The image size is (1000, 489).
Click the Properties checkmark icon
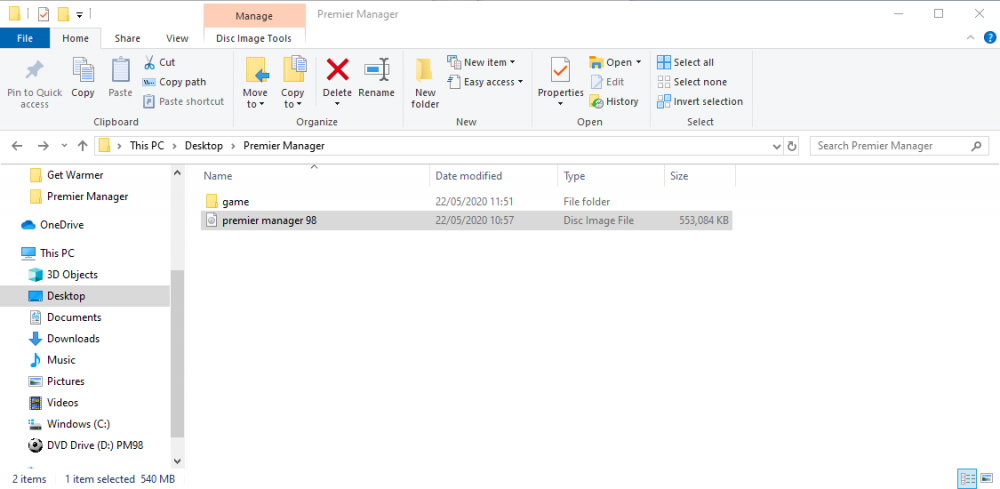561,69
